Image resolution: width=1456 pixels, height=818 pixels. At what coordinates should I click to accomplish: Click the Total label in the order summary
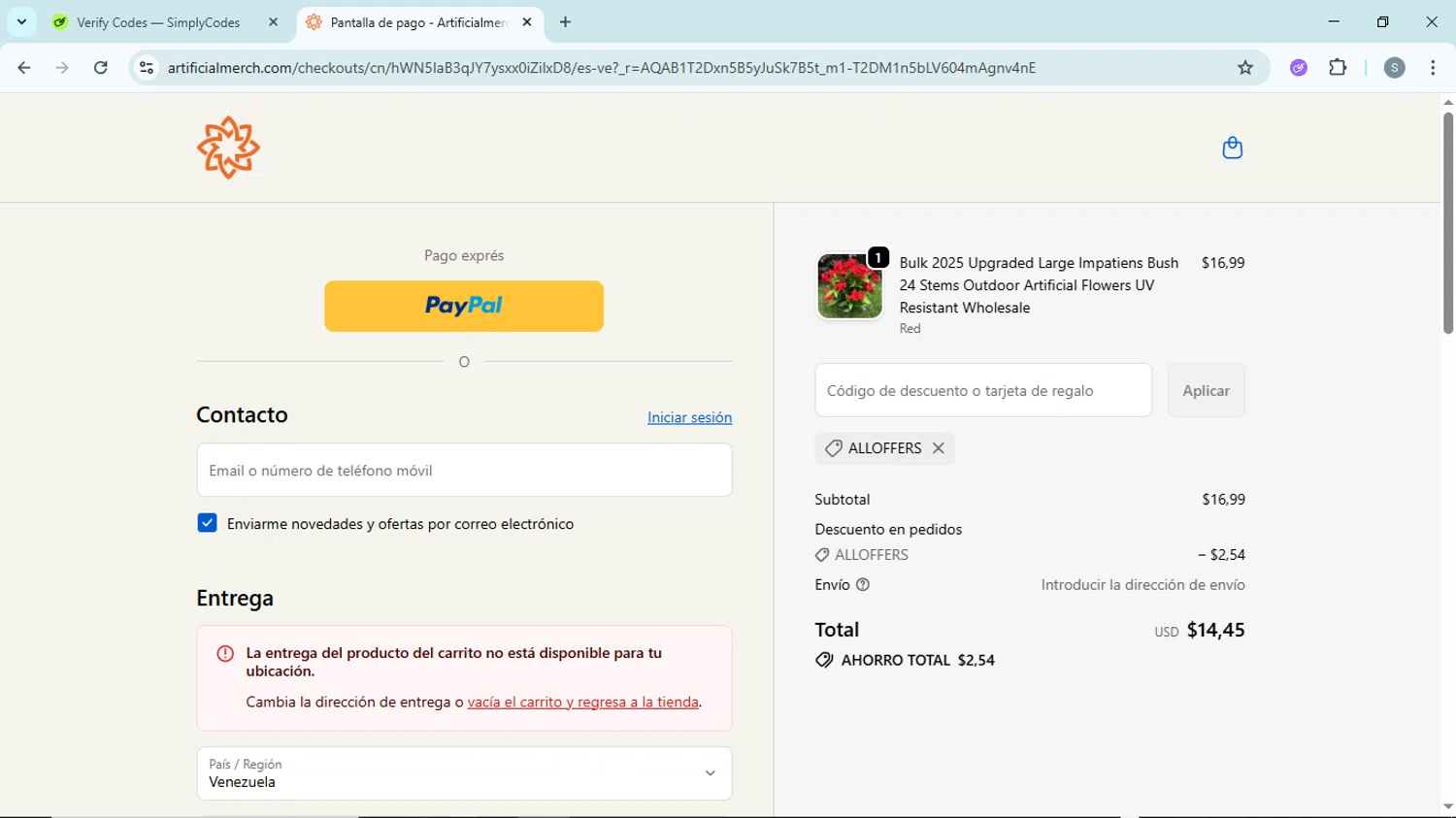[837, 630]
